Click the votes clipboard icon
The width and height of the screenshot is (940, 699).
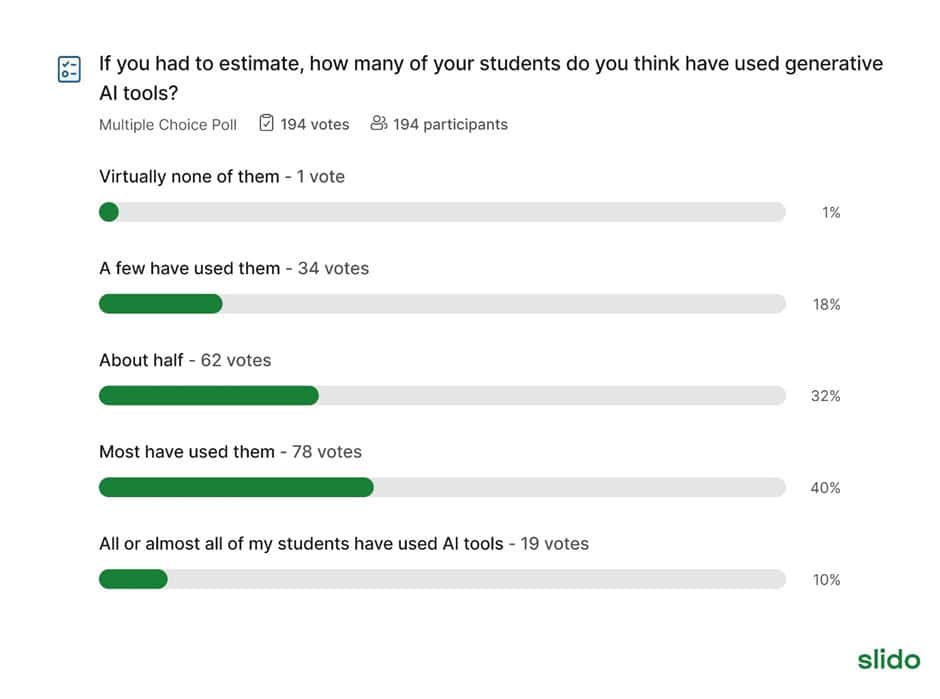pyautogui.click(x=266, y=123)
